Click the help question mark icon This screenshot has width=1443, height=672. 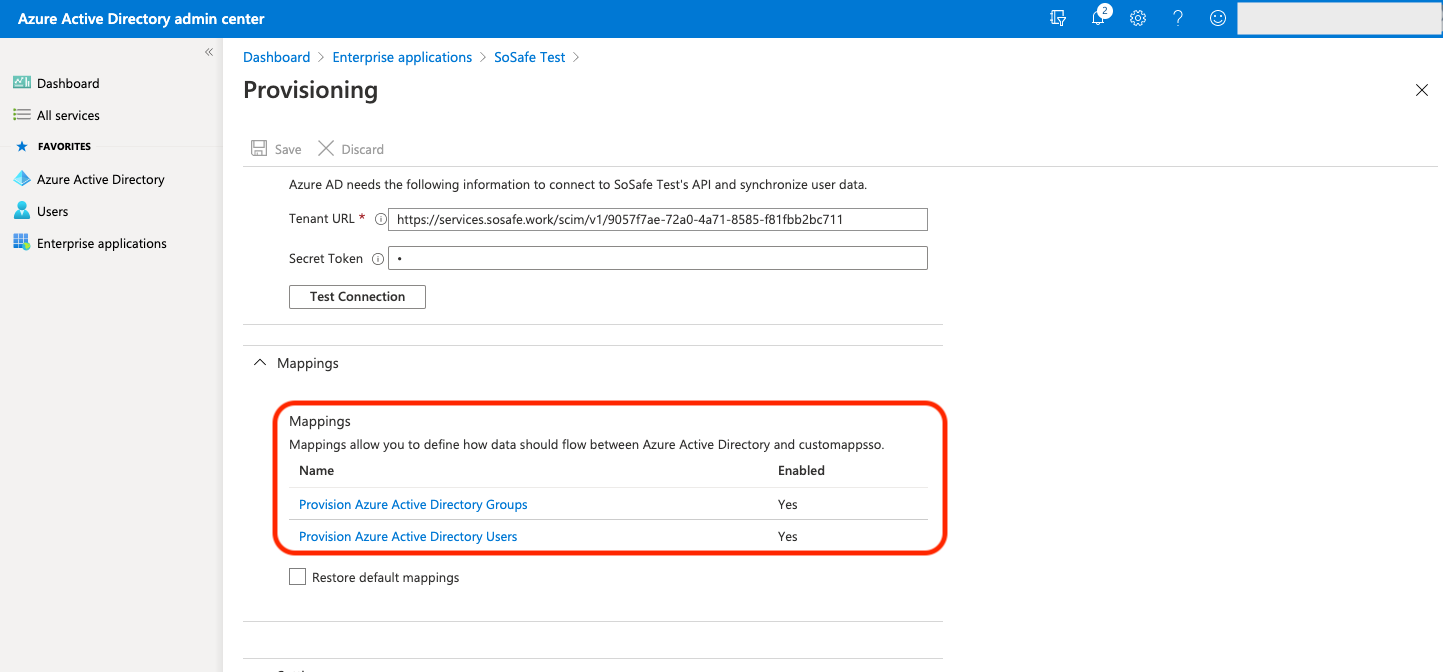[x=1178, y=18]
